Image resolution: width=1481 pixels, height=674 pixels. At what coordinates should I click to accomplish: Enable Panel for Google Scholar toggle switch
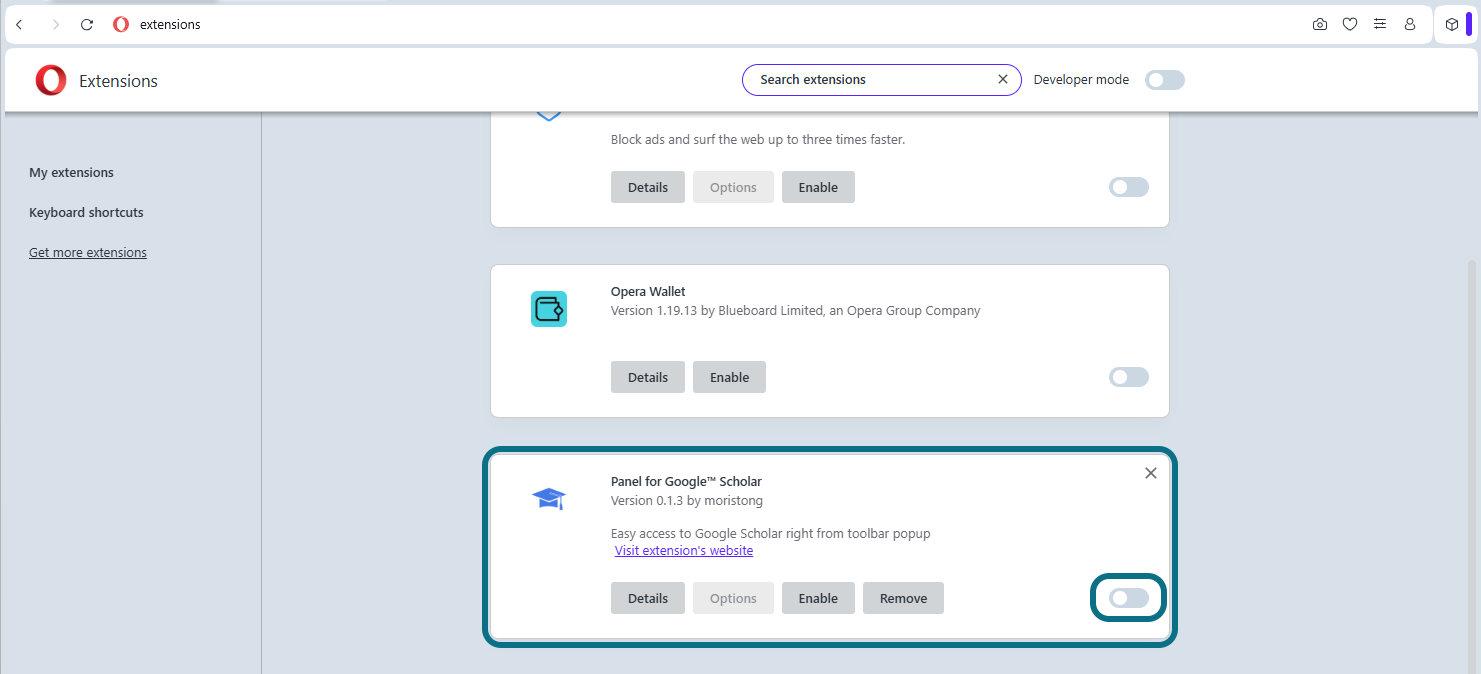point(1129,598)
